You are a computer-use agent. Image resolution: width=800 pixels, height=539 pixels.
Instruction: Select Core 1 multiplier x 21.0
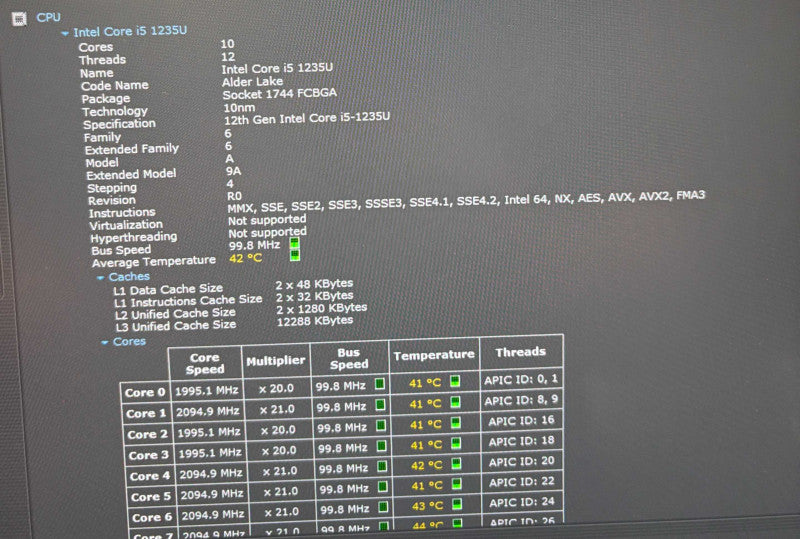tap(277, 409)
